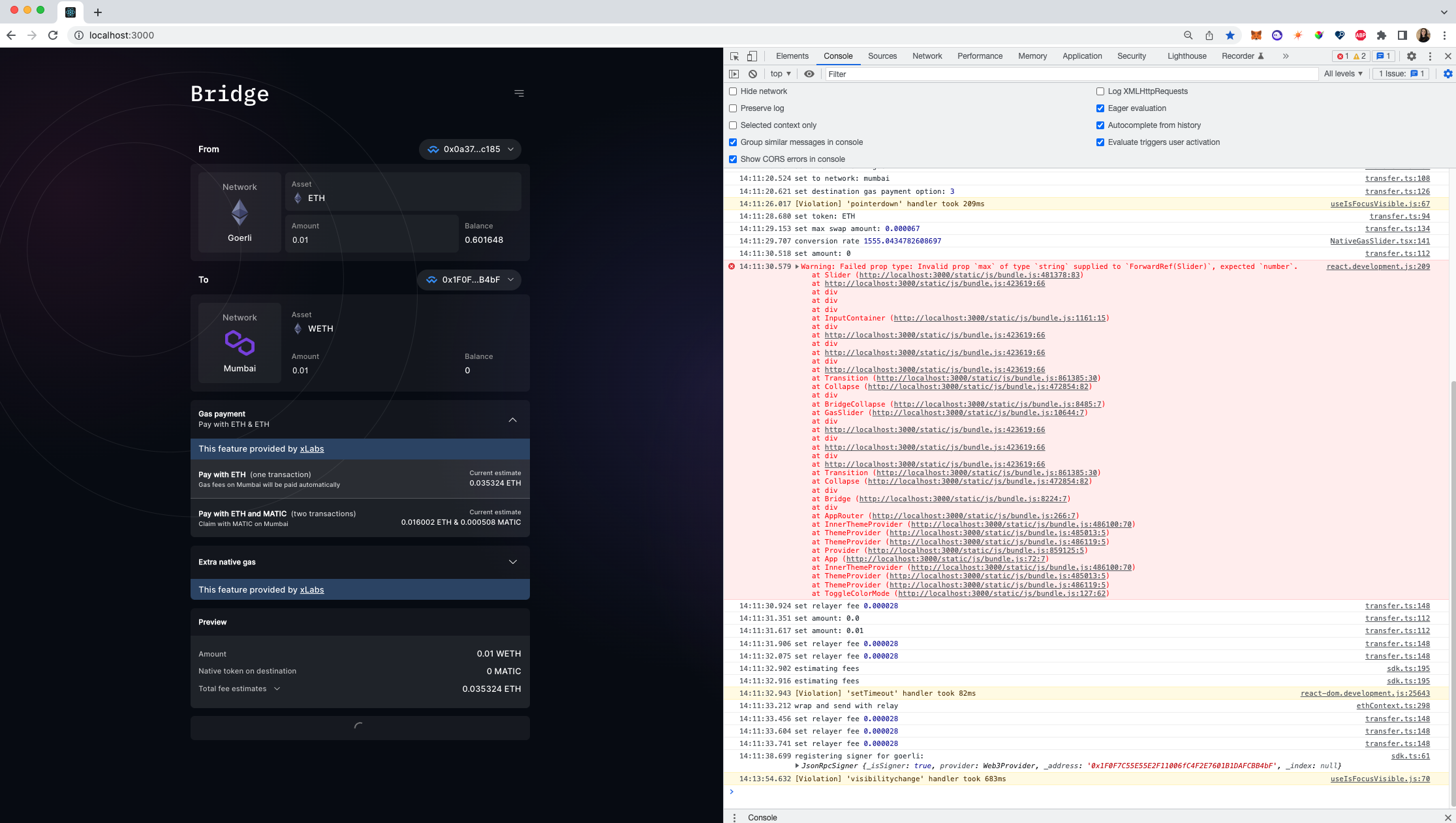Enable the Preserve log checkbox
Viewport: 1456px width, 823px height.
pyautogui.click(x=732, y=108)
